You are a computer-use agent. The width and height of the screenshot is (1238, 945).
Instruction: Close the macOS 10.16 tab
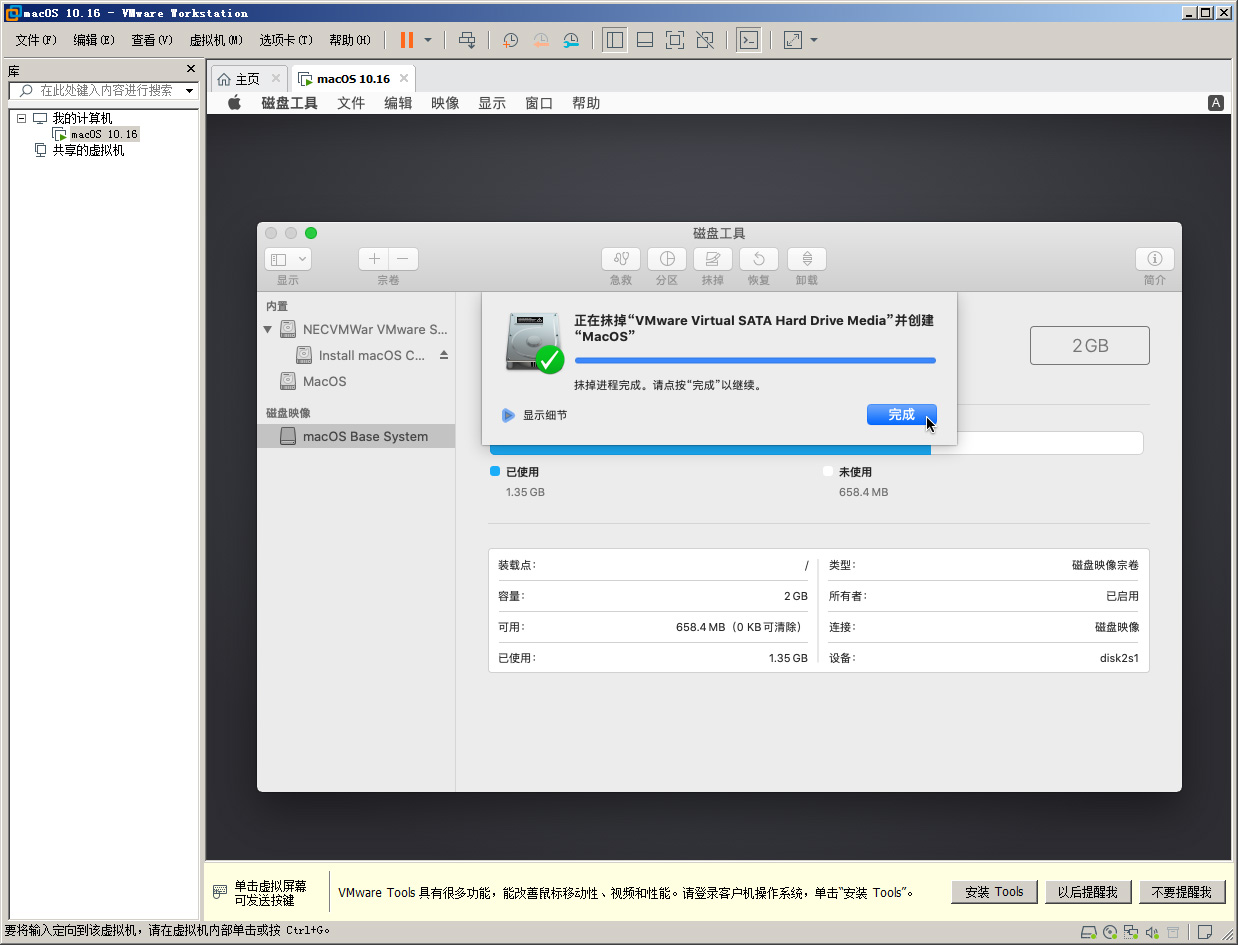click(x=404, y=78)
